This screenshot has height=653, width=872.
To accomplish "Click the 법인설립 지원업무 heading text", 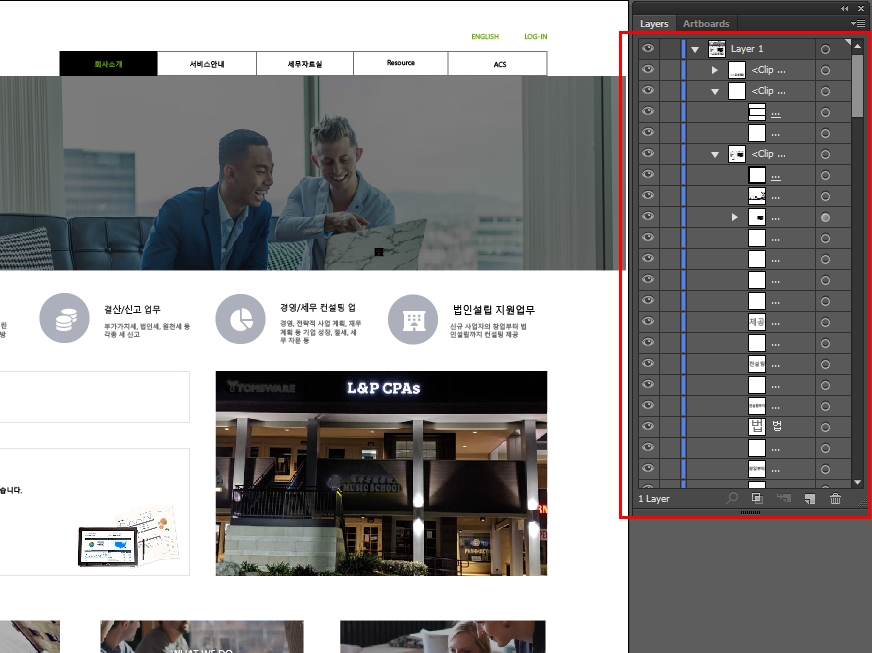I will (493, 310).
